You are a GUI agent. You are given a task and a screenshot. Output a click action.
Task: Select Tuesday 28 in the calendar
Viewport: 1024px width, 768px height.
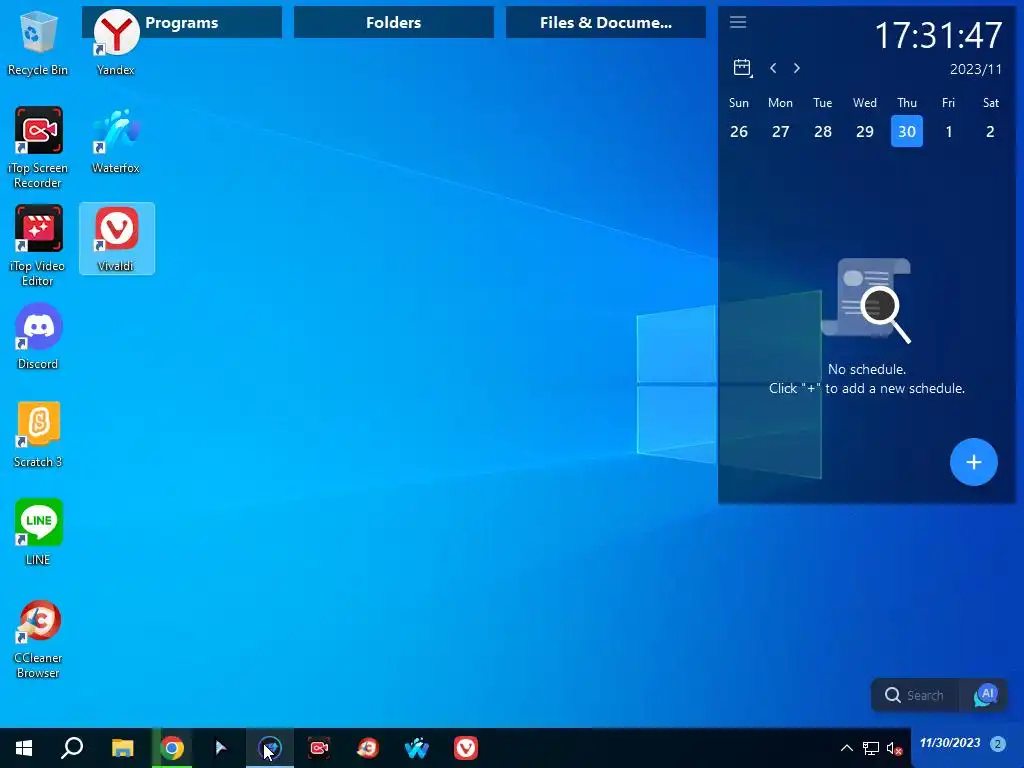(823, 131)
